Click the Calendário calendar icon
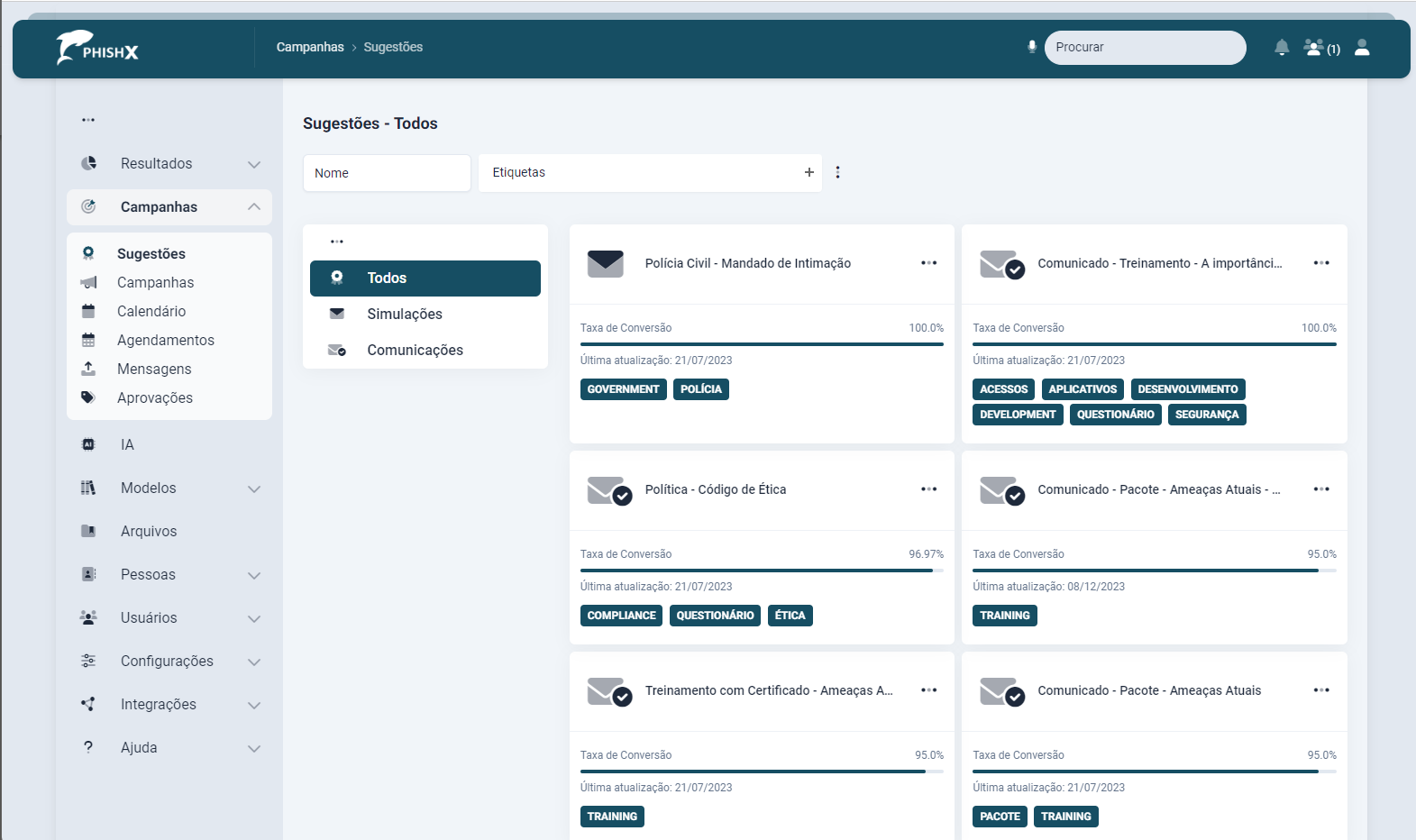 pyautogui.click(x=88, y=311)
